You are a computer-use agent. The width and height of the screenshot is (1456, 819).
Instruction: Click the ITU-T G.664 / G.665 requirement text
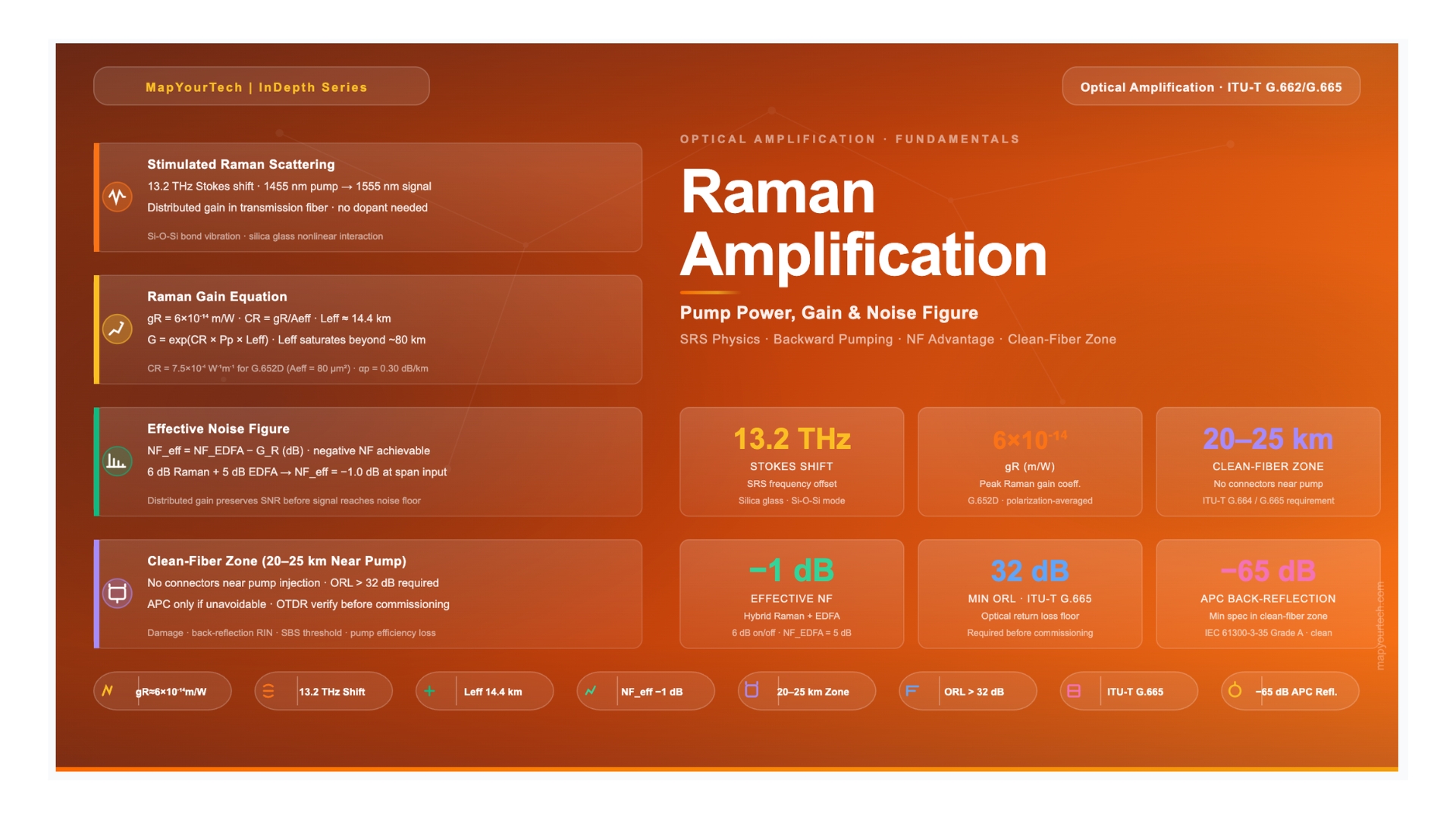(1268, 500)
